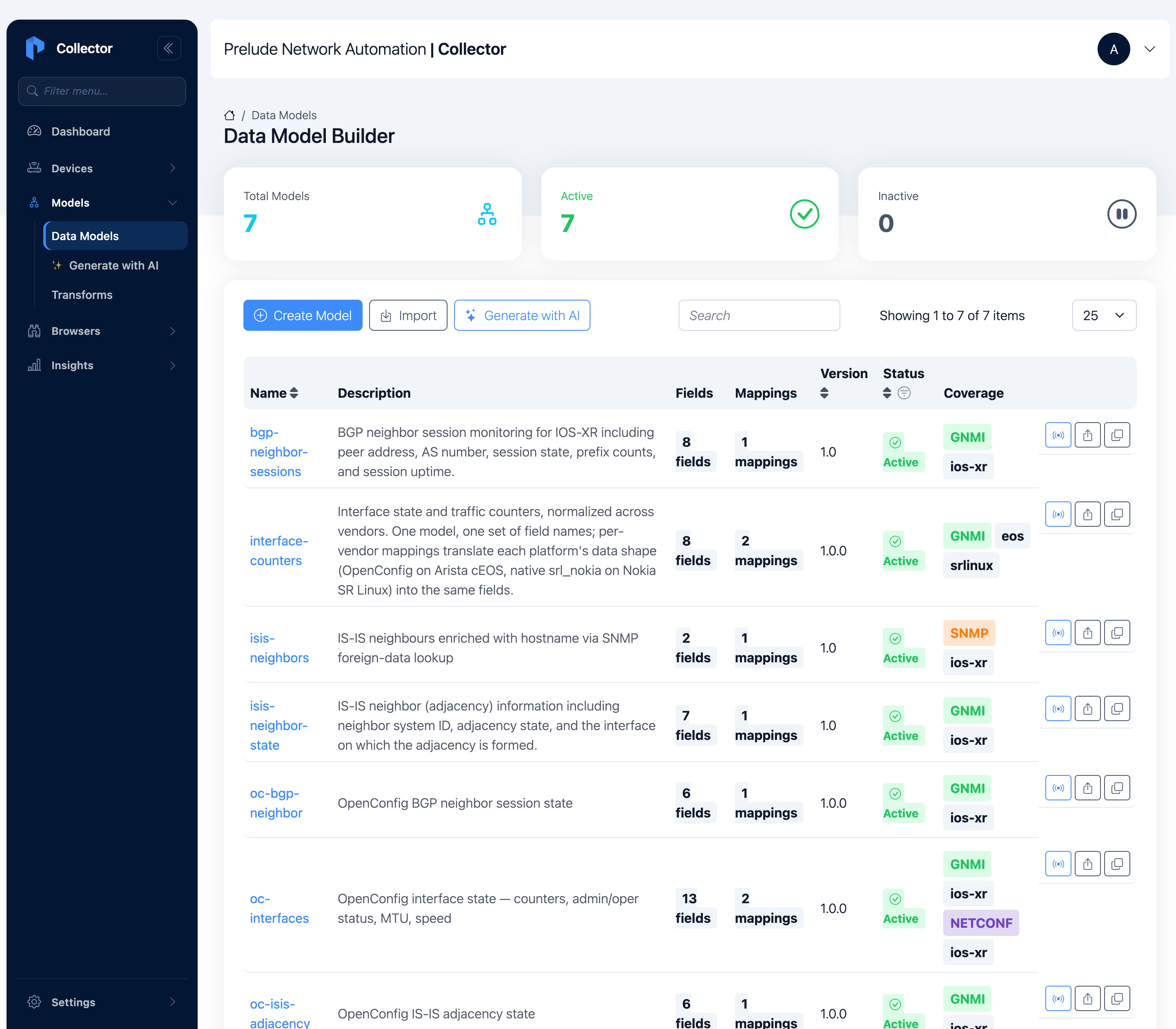Open the Status column filter icon
Image resolution: width=1176 pixels, height=1029 pixels.
(904, 393)
